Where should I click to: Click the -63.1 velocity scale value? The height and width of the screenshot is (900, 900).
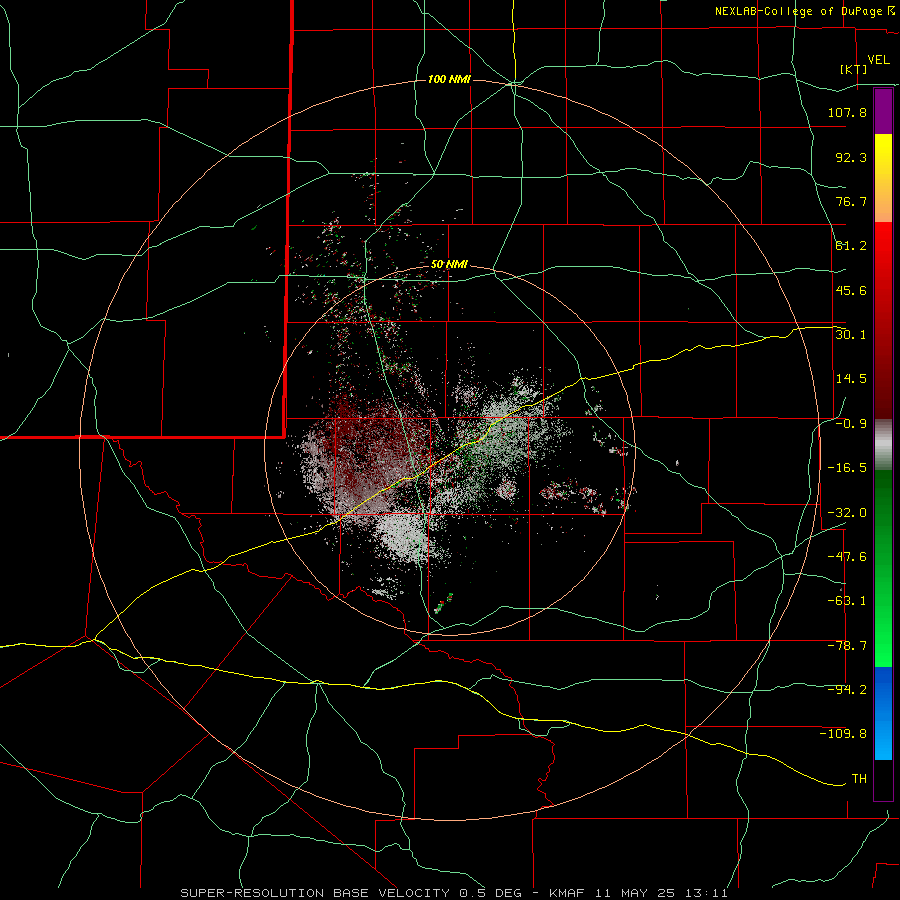point(847,601)
